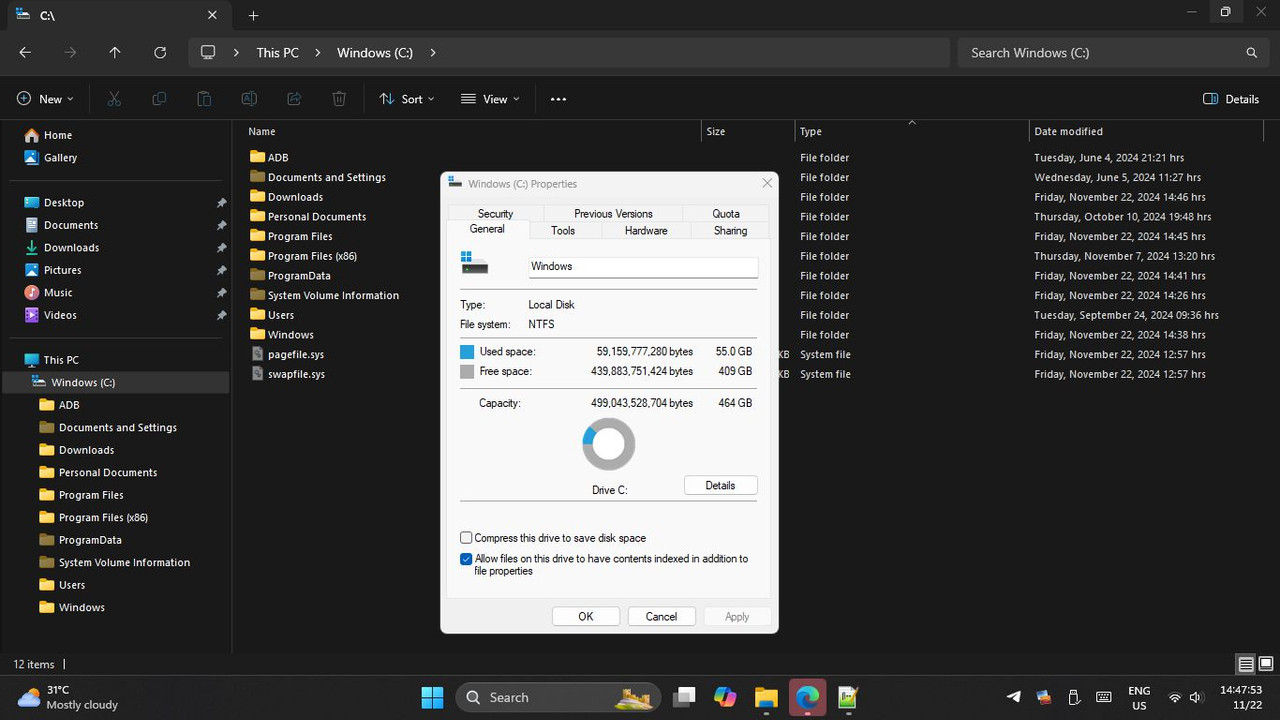
Task: Select the Share icon in the toolbar
Action: pos(294,98)
